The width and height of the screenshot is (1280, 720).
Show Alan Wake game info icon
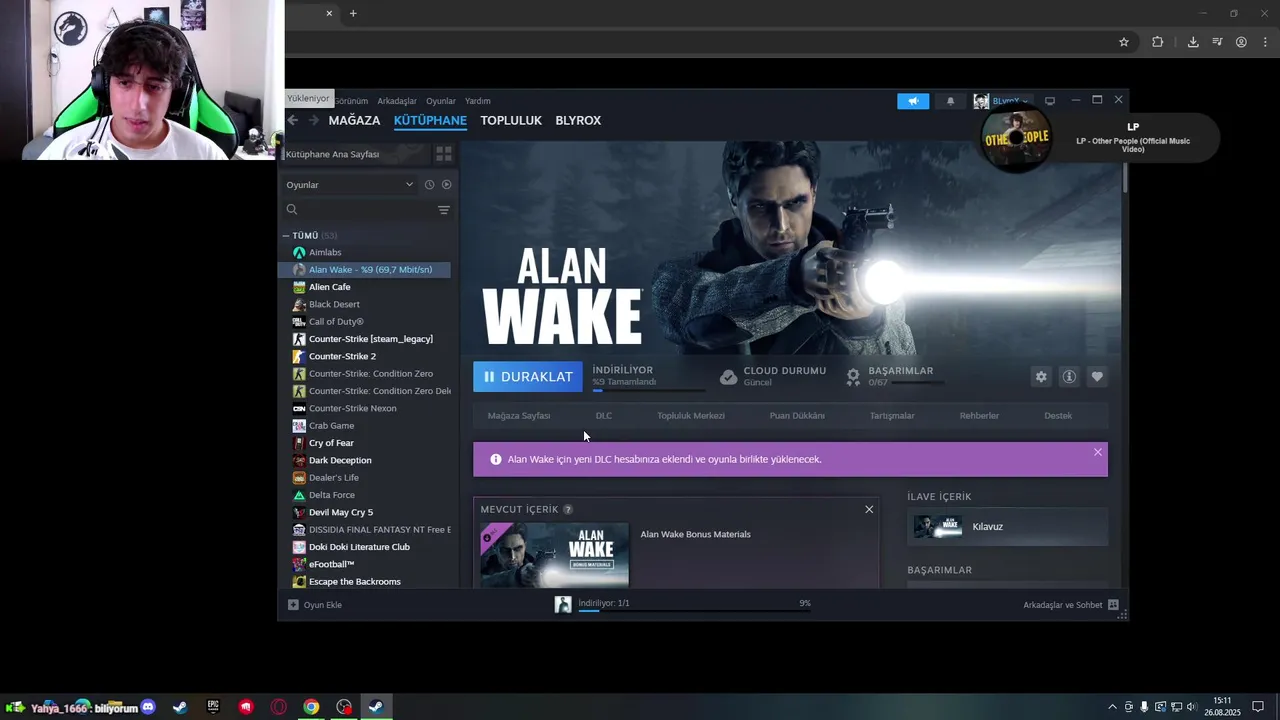[x=1069, y=377]
